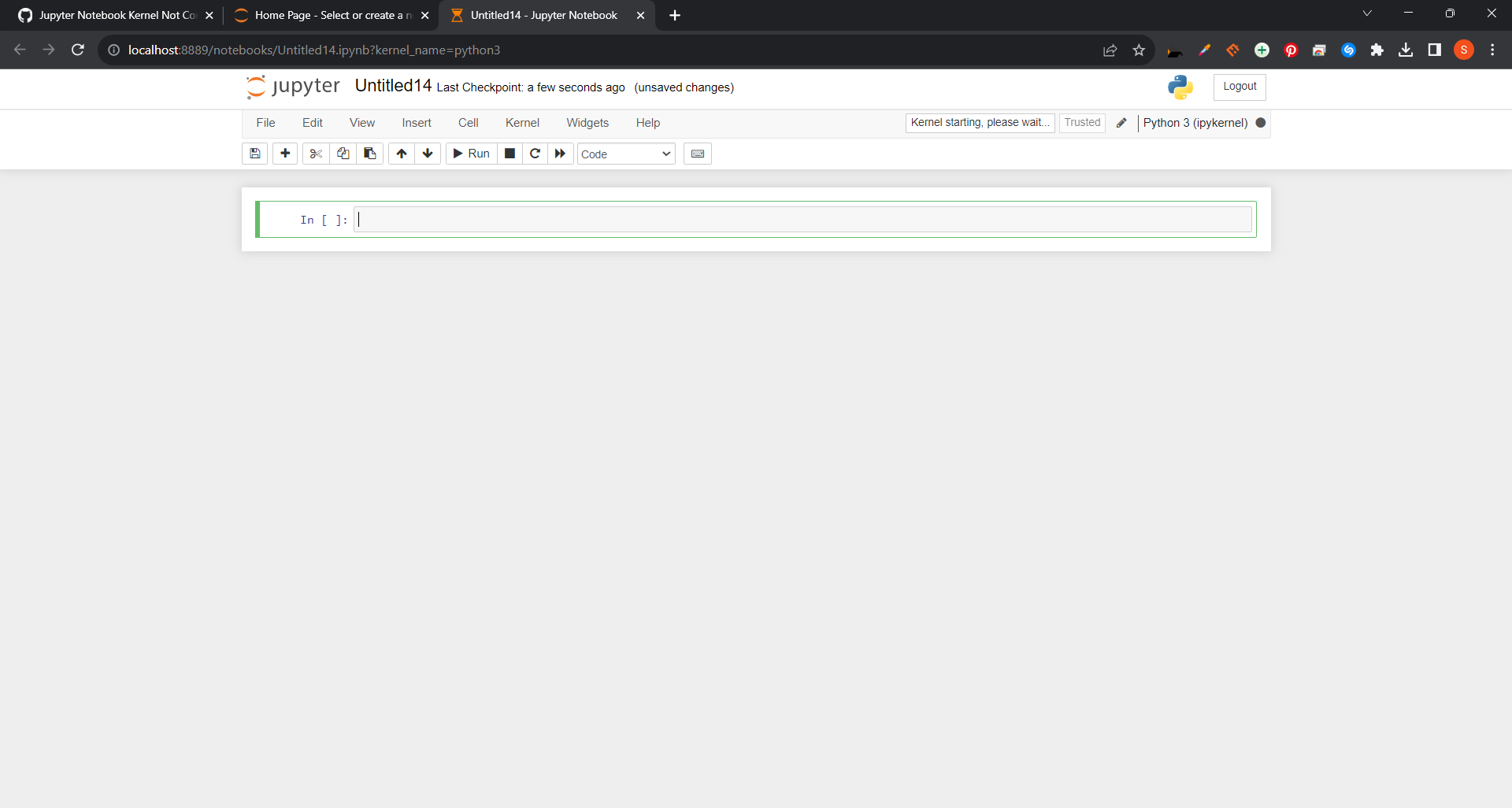Image resolution: width=1512 pixels, height=808 pixels.
Task: Click the Trusted notebook indicator
Action: tap(1082, 123)
